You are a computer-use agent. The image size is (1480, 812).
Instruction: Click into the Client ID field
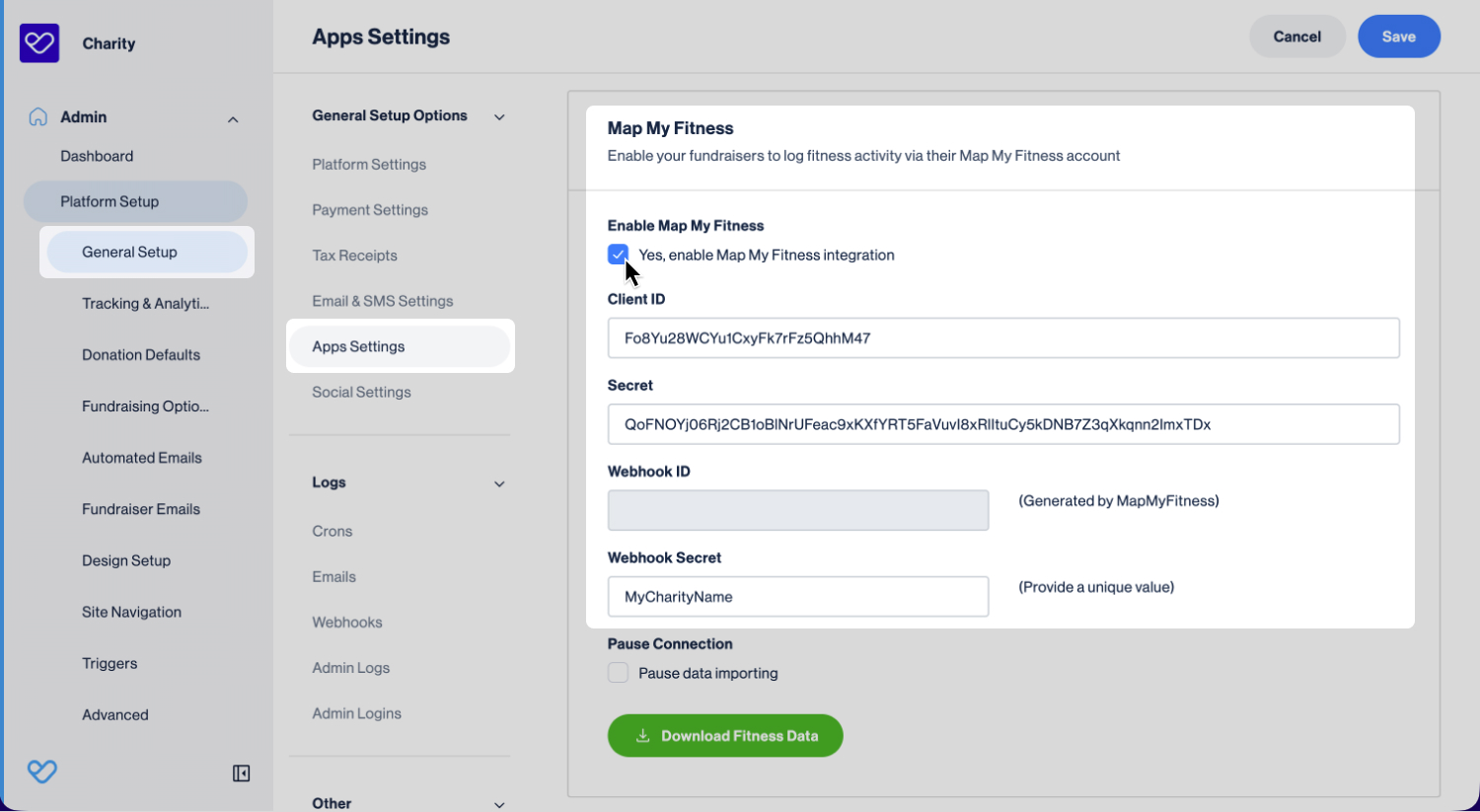click(x=1003, y=337)
